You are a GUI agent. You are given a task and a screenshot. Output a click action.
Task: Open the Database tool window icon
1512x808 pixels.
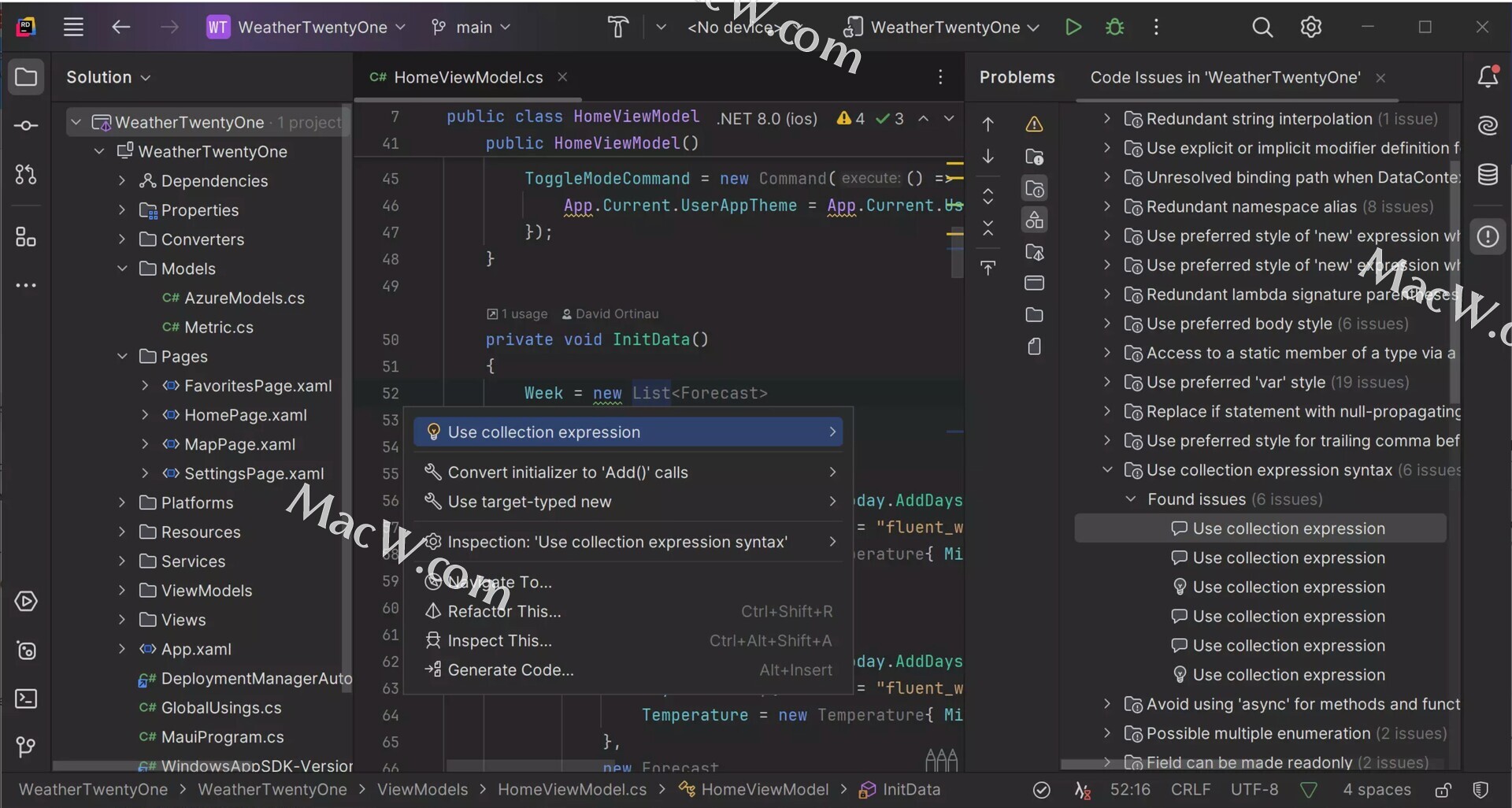click(x=1487, y=175)
